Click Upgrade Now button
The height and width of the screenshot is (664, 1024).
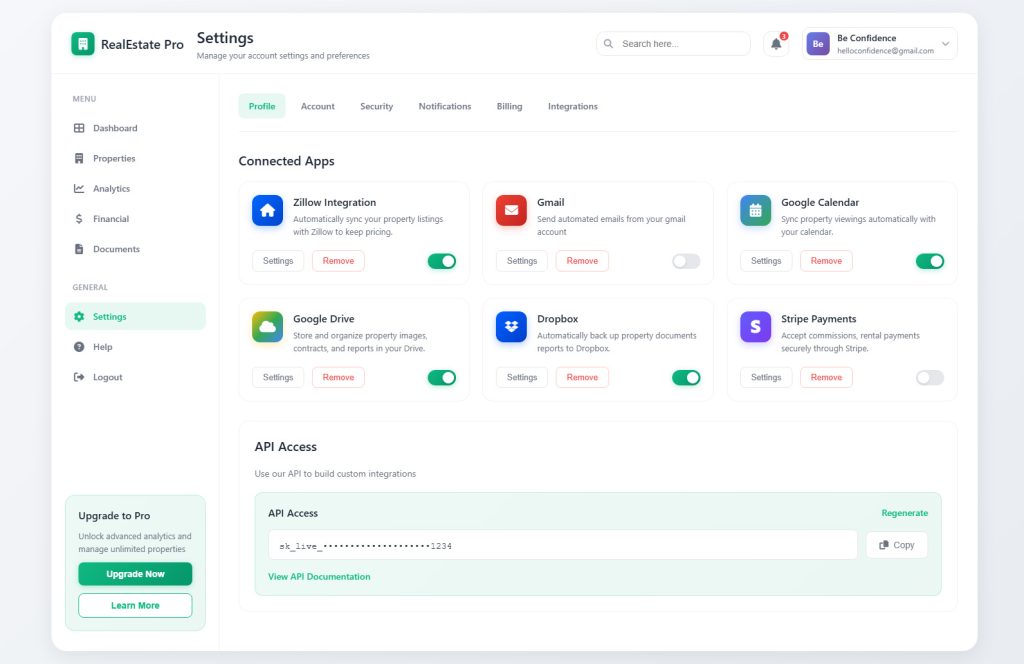[135, 574]
